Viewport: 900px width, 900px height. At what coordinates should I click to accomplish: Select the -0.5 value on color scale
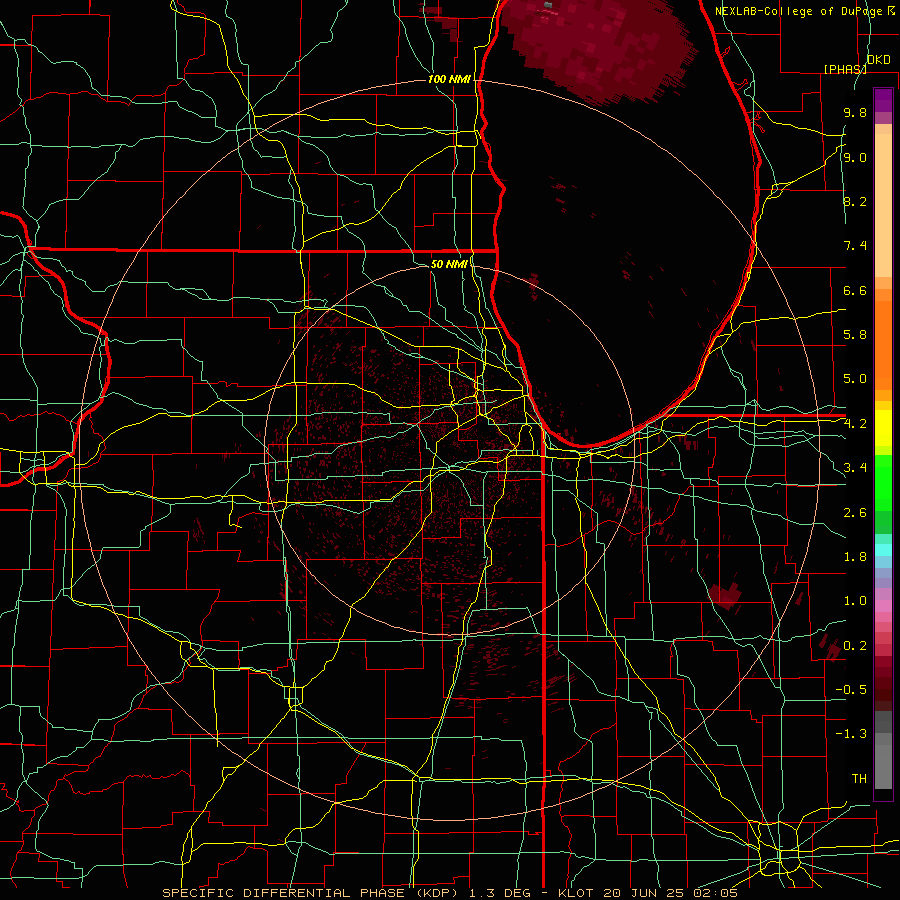[x=851, y=690]
